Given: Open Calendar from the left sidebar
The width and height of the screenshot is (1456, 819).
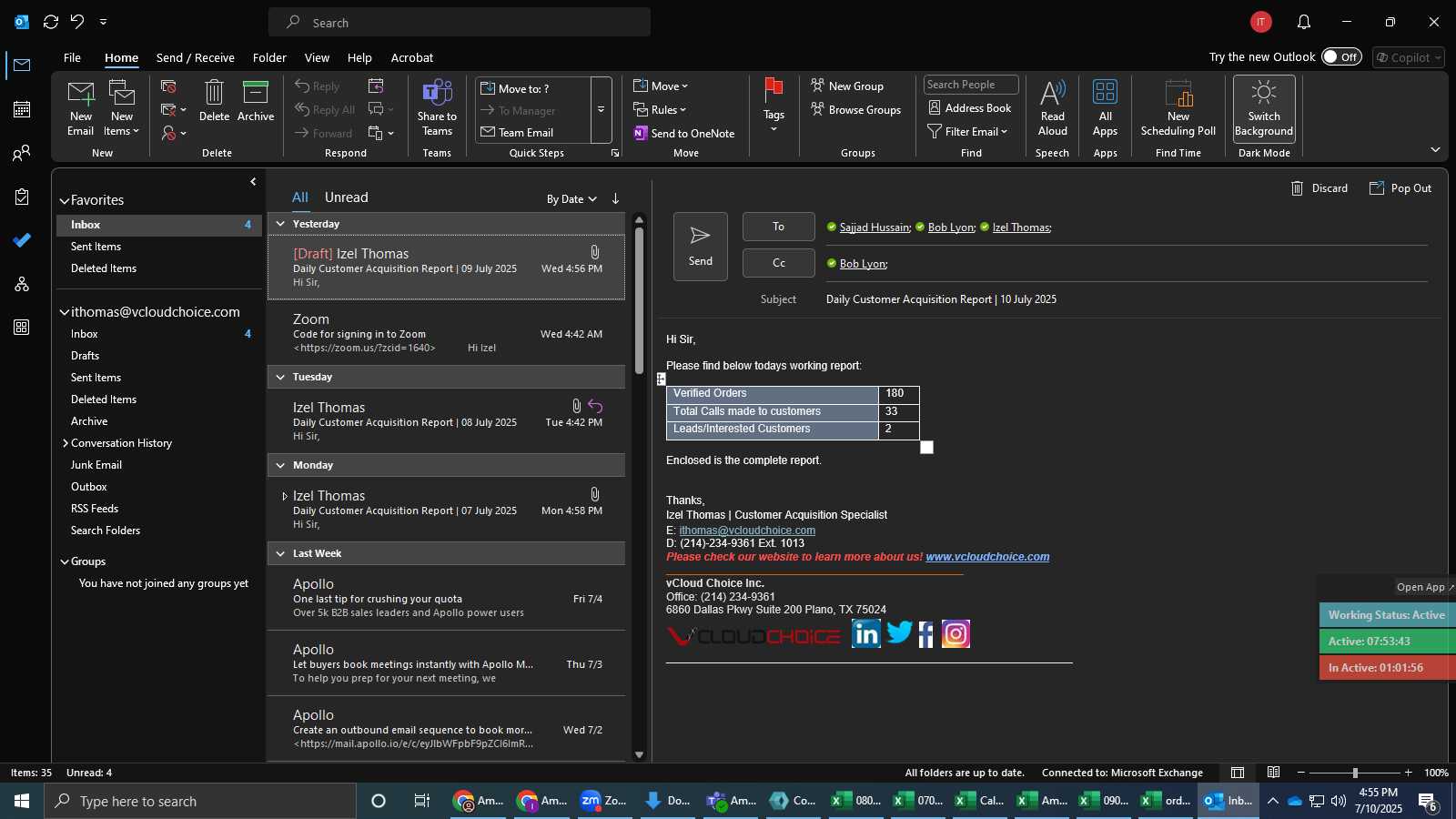Looking at the screenshot, I should [22, 109].
